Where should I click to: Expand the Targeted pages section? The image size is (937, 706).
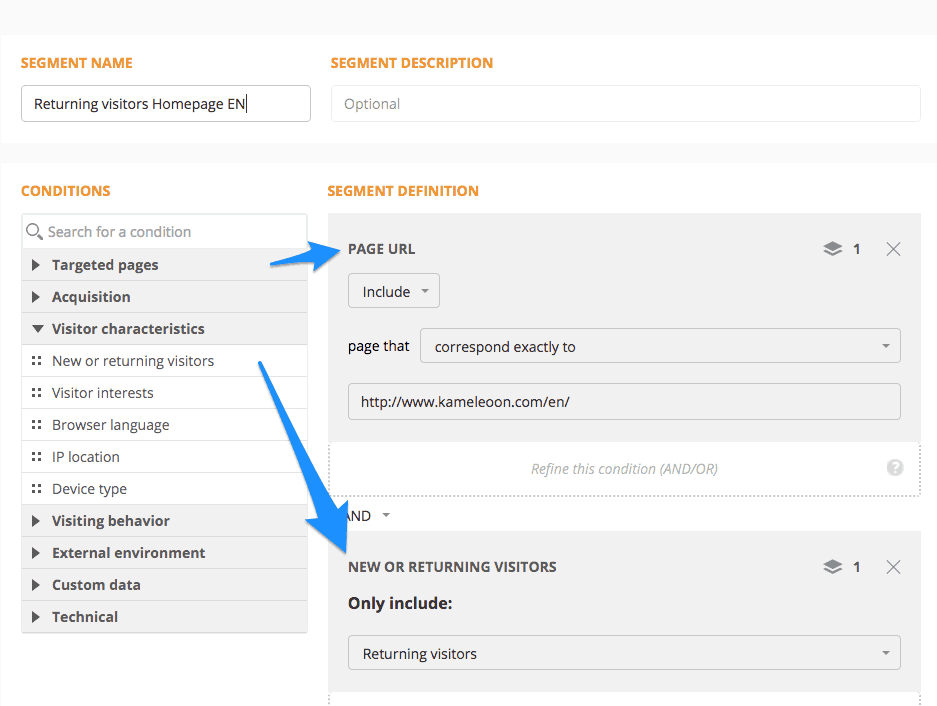(37, 264)
